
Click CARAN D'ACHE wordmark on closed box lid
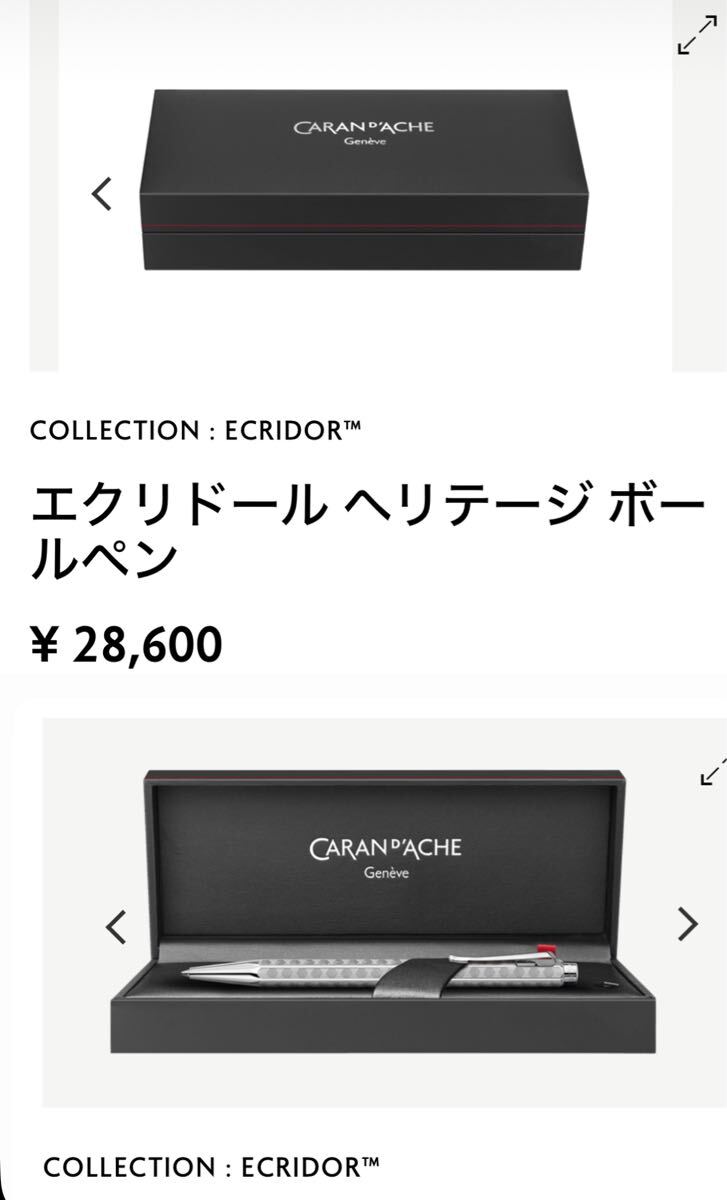[x=364, y=127]
